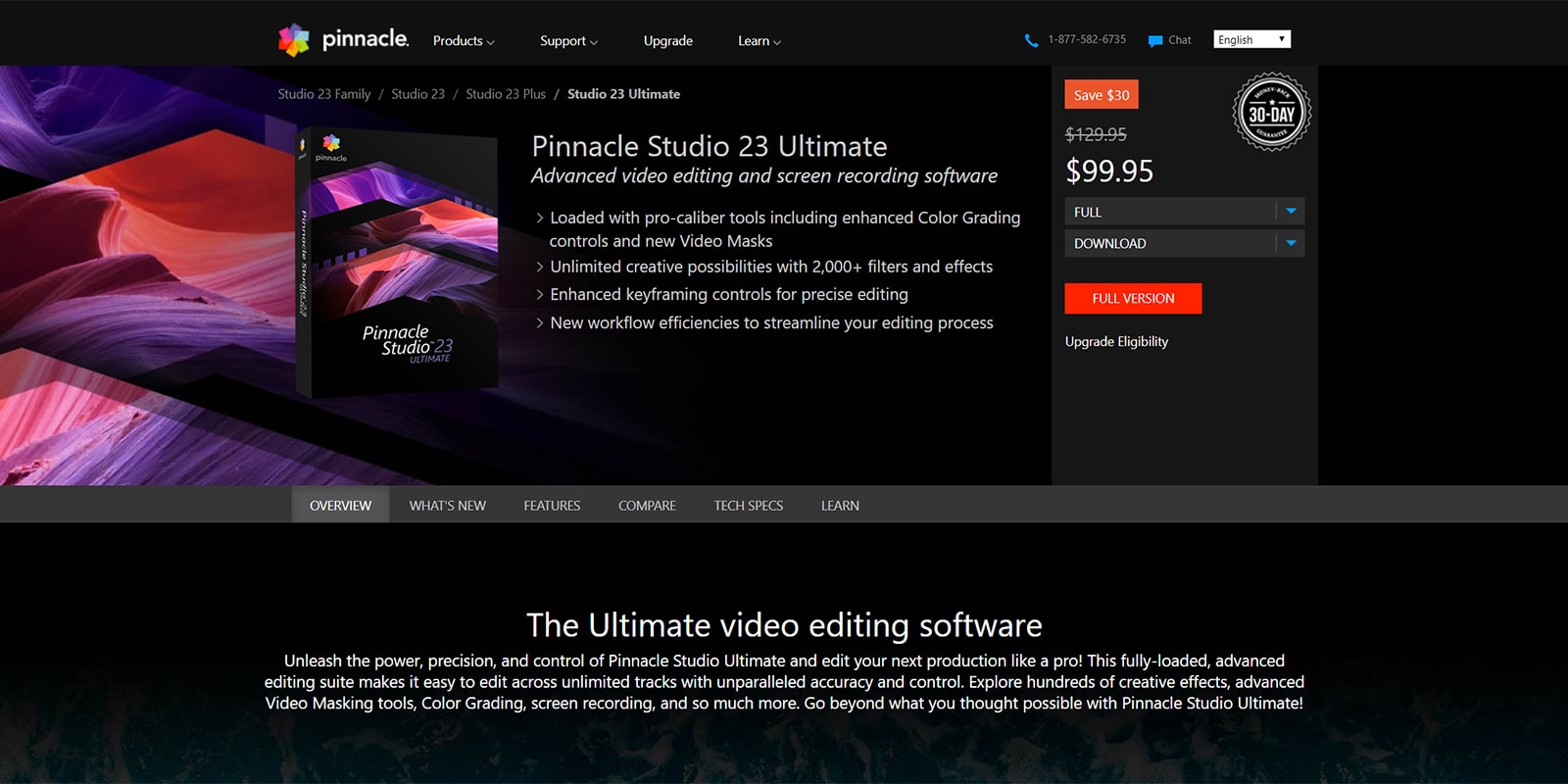Expand the Support menu

(x=568, y=40)
